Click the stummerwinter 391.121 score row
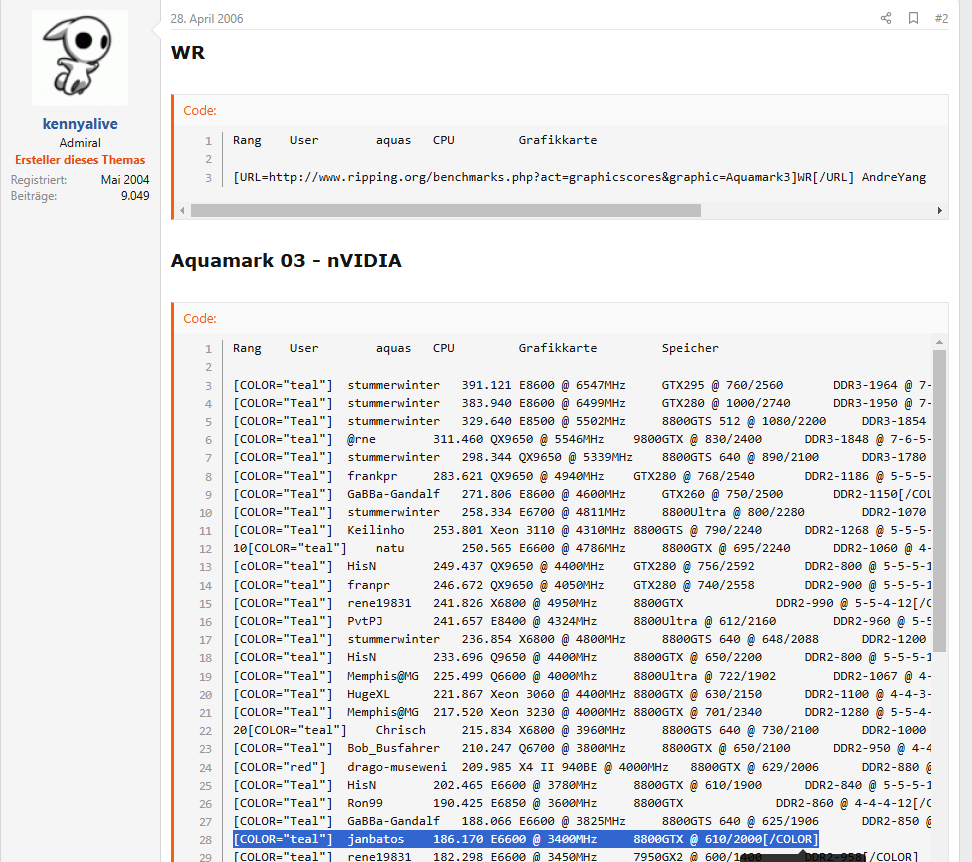This screenshot has height=862, width=972. click(582, 385)
